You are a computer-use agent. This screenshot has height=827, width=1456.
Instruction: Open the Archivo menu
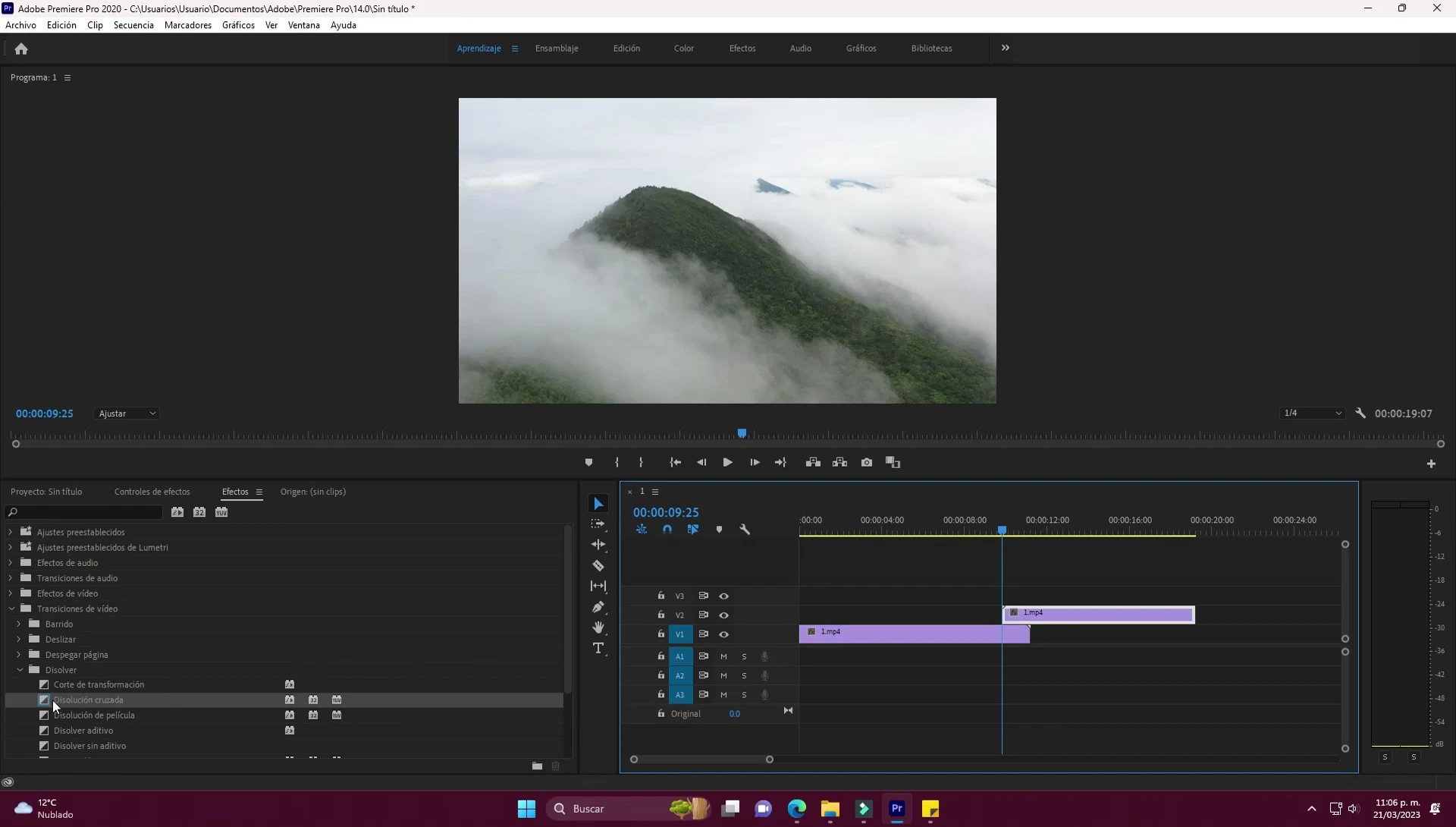click(20, 25)
